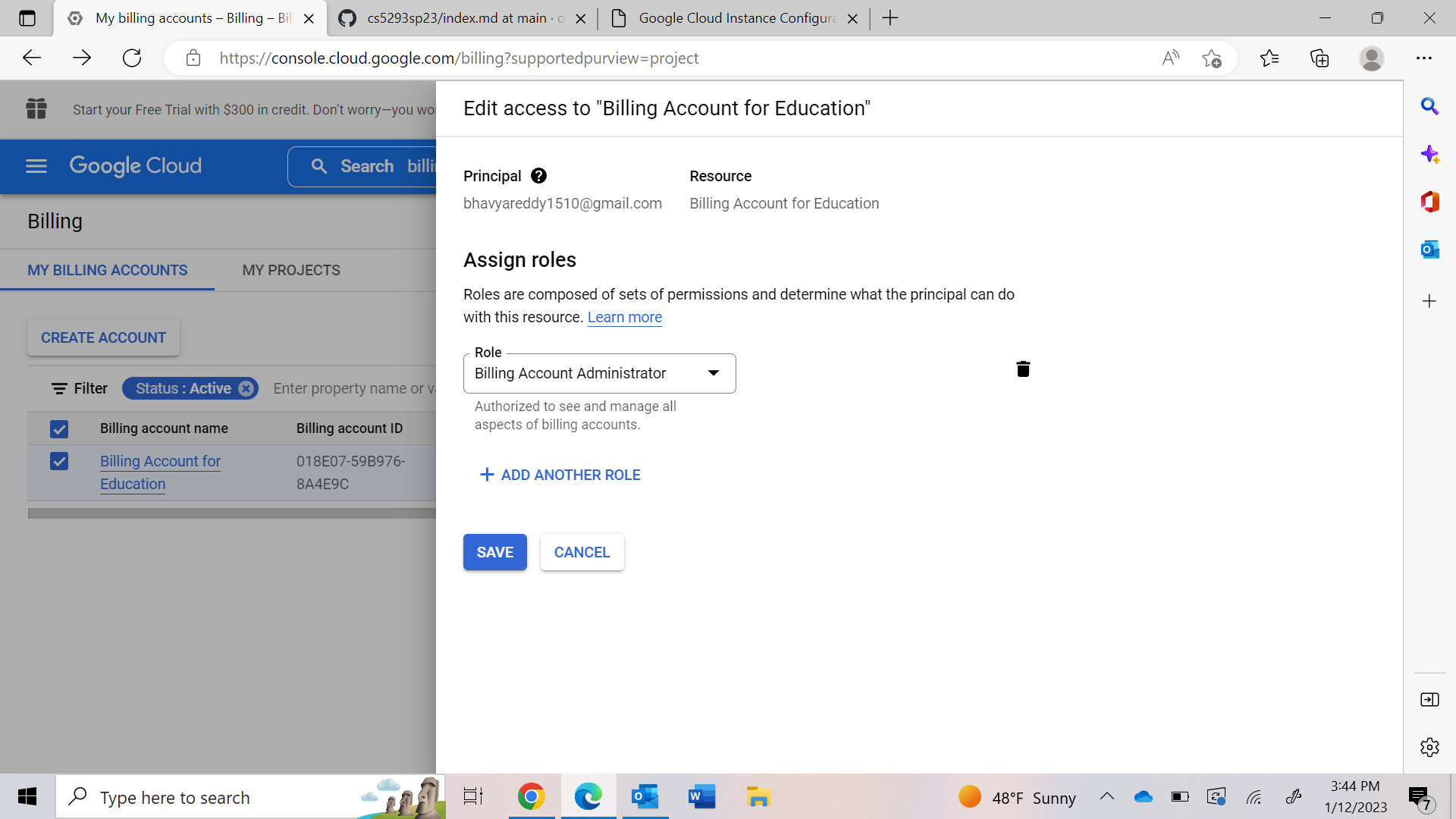Open the Outlook icon in Edge sidebar
This screenshot has width=1456, height=819.
(1429, 249)
